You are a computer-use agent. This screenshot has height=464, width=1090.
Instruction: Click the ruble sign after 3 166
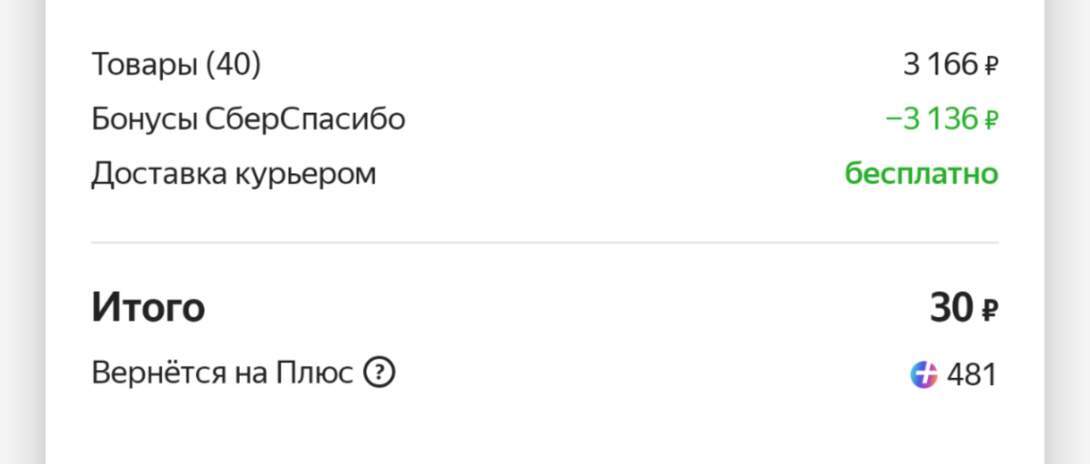point(991,66)
